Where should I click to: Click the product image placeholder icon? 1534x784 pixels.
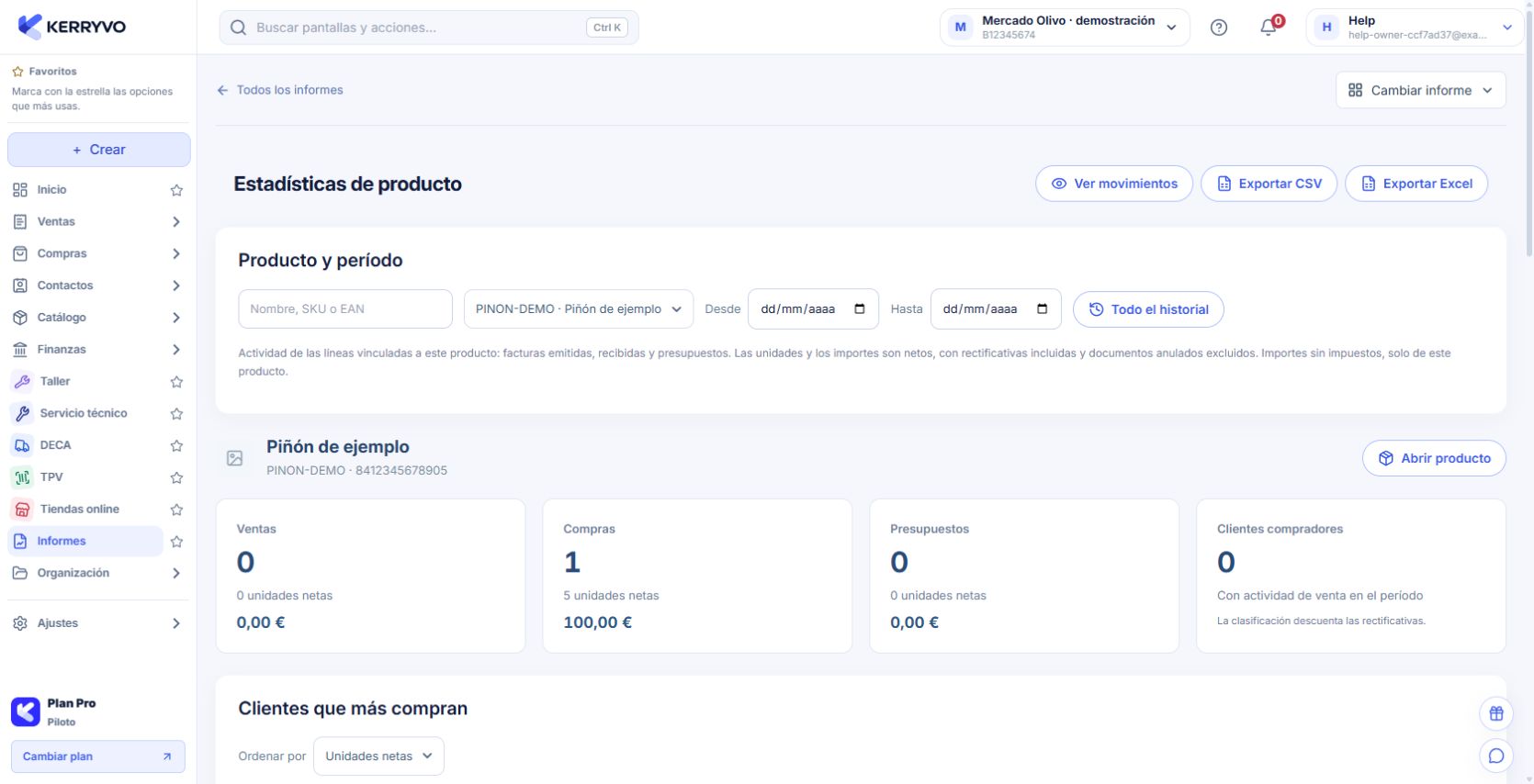click(x=235, y=458)
